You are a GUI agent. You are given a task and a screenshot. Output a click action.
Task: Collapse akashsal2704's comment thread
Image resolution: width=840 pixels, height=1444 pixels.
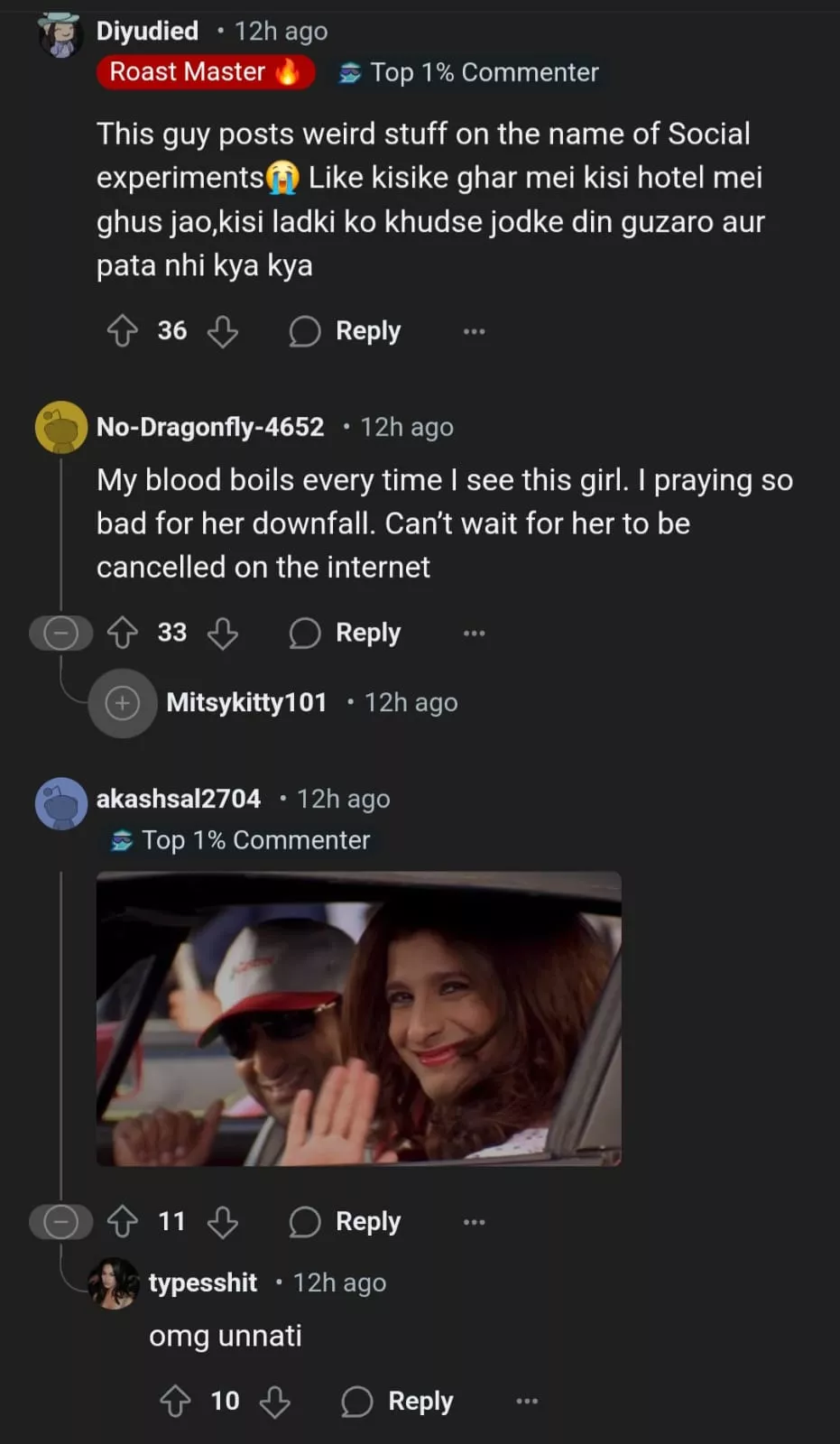(x=60, y=1222)
